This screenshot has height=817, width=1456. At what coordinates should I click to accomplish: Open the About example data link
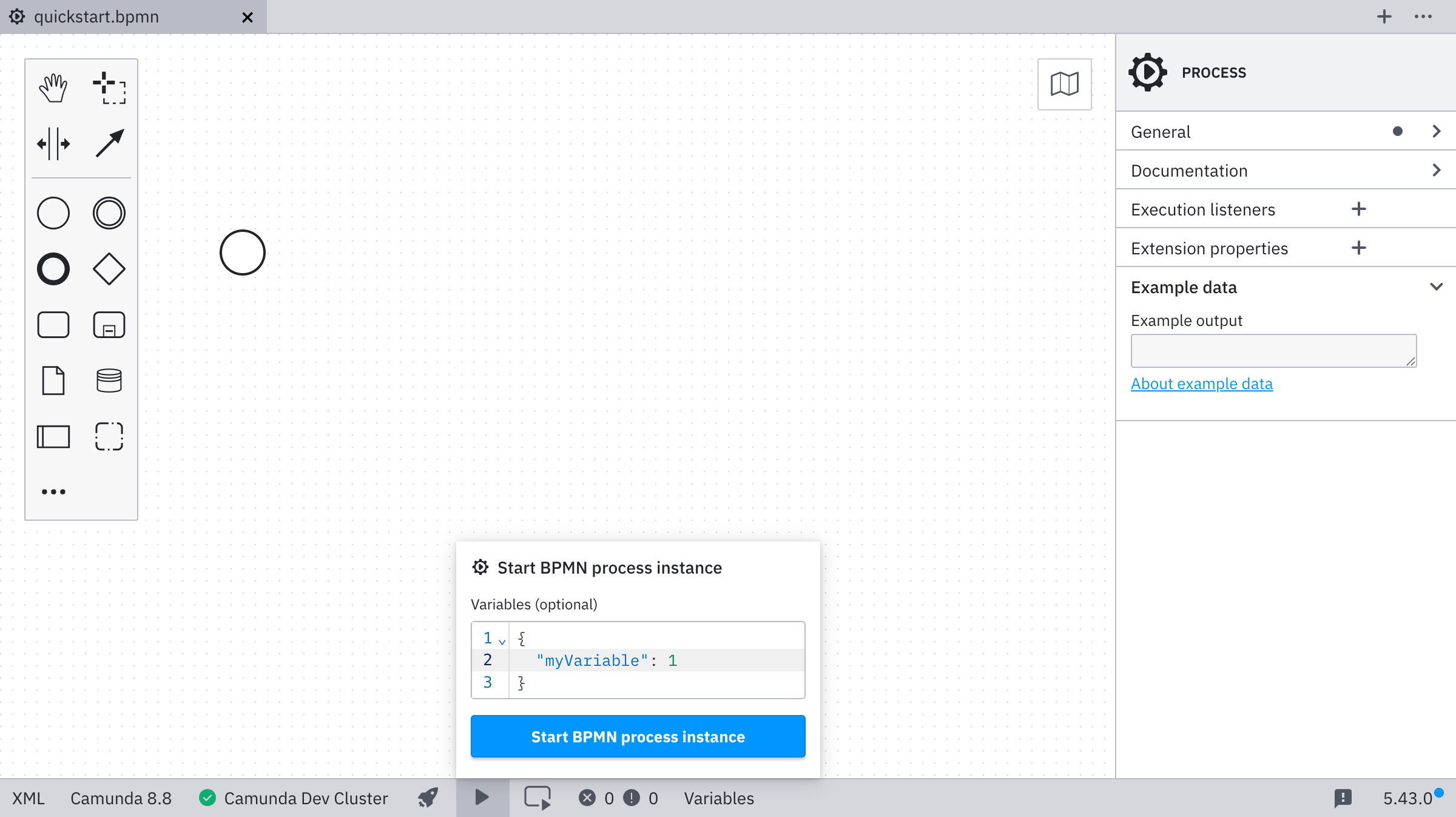point(1201,384)
